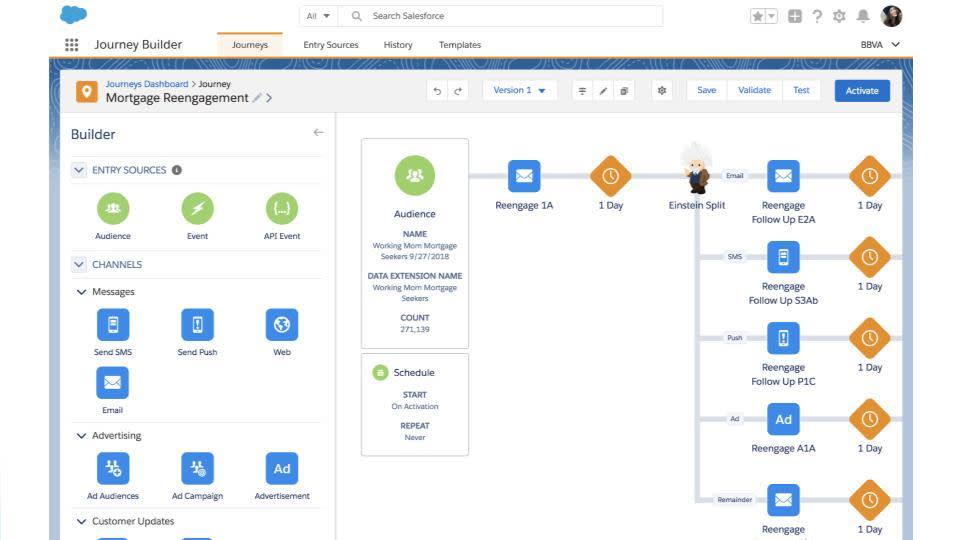Select the Audience entry source icon

113,209
